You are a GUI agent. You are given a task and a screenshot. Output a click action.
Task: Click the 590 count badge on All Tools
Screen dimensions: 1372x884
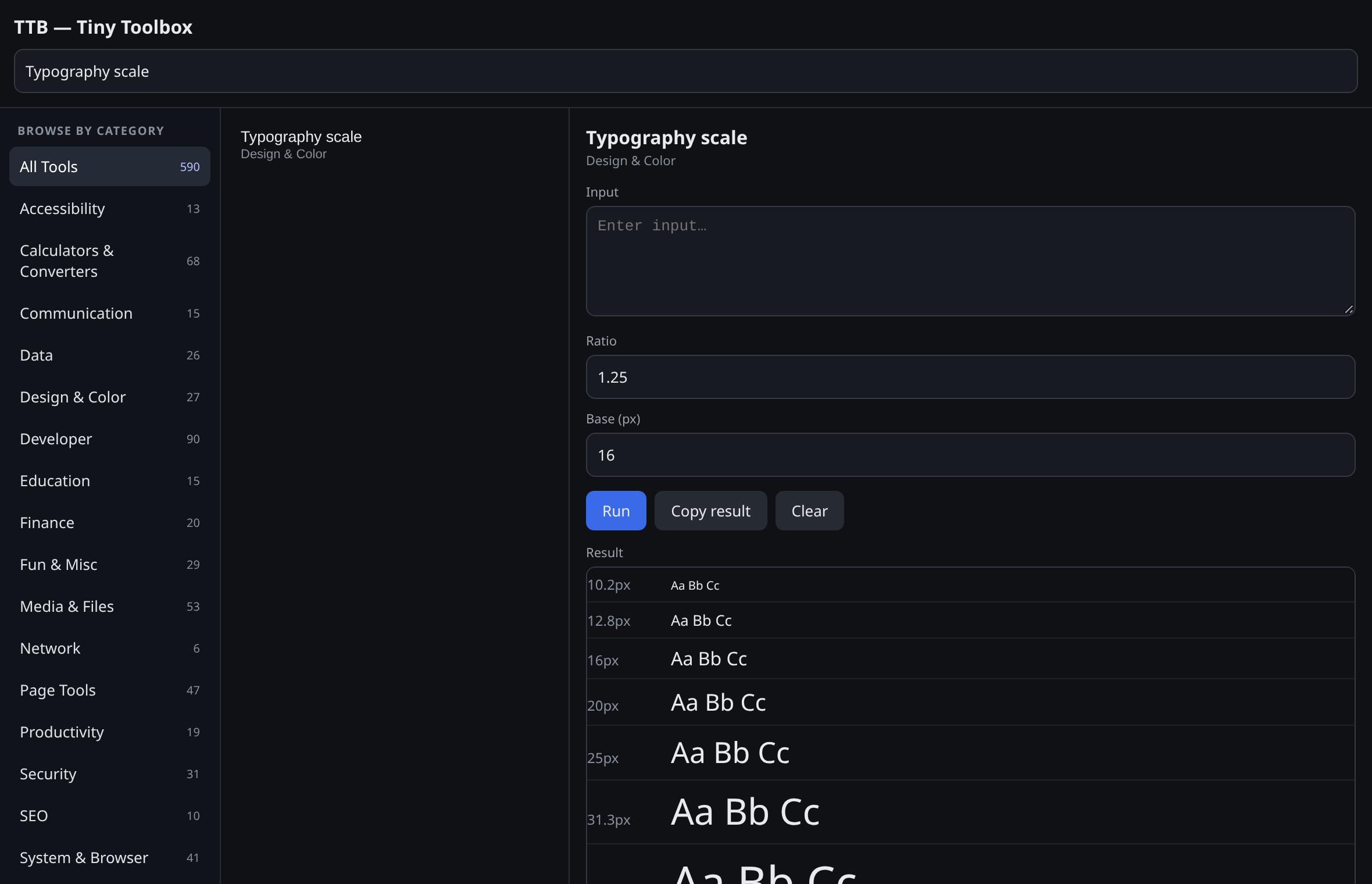[x=190, y=167]
